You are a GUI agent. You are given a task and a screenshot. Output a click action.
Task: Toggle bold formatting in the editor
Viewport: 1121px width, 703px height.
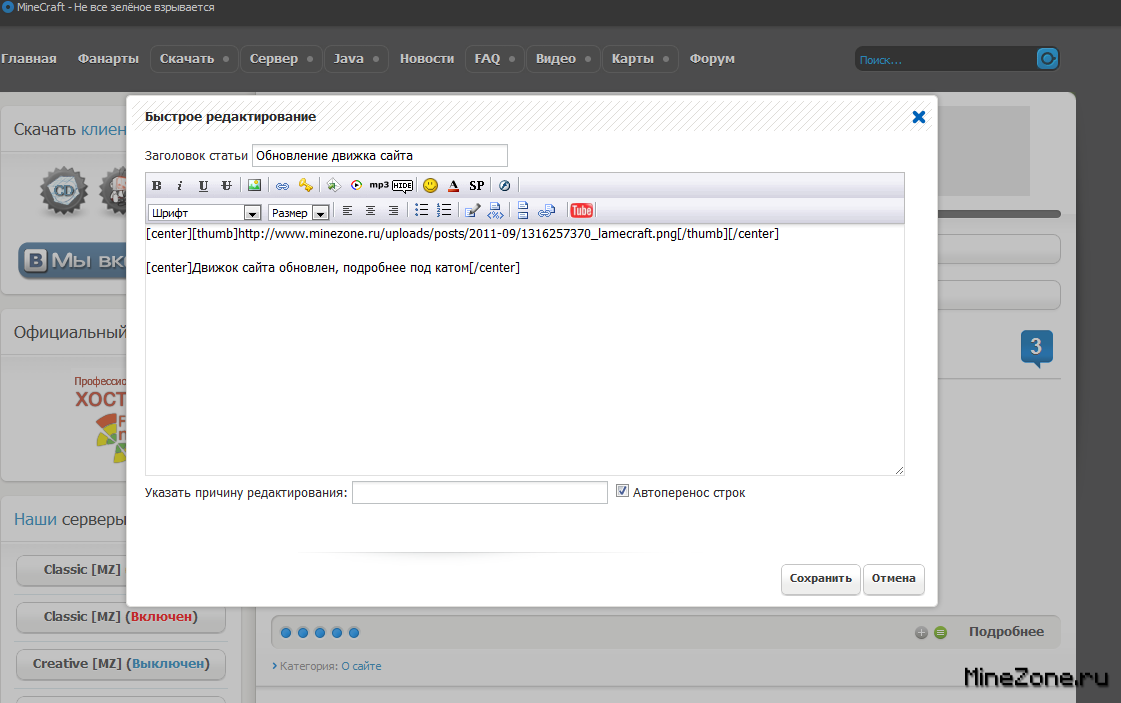[x=156, y=186]
